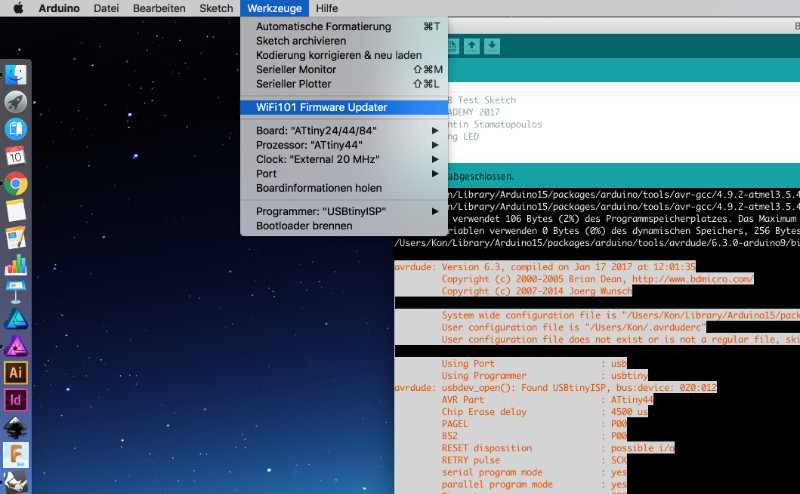Open Pages from the dock
This screenshot has height=494, width=800.
coord(16,238)
